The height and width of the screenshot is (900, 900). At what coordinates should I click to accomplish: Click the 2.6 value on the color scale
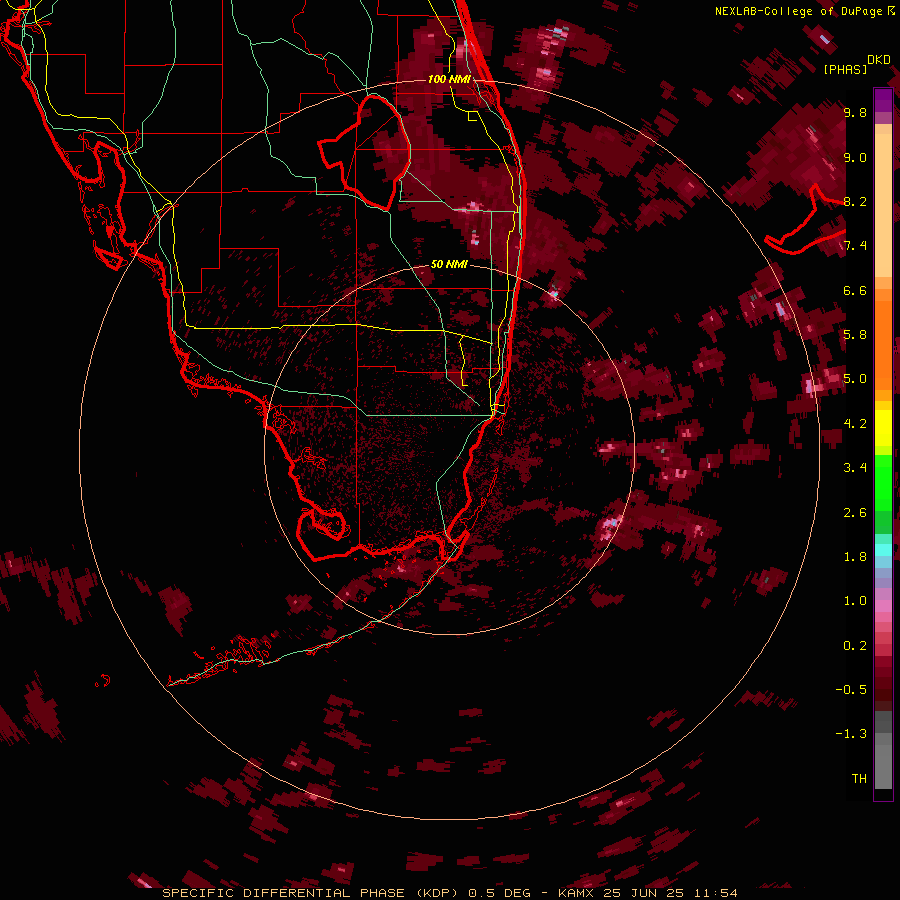[x=855, y=513]
